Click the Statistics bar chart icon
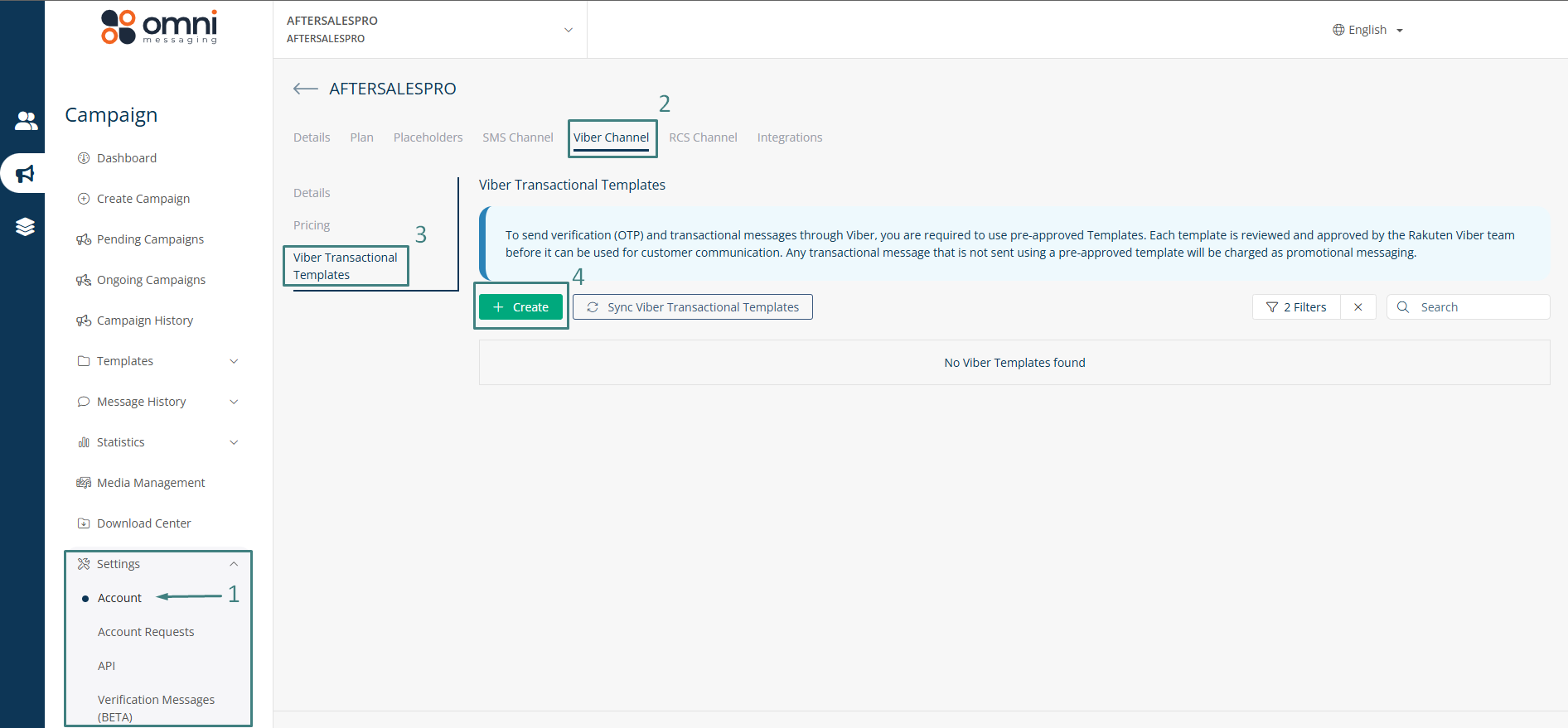This screenshot has width=1568, height=728. [x=84, y=442]
